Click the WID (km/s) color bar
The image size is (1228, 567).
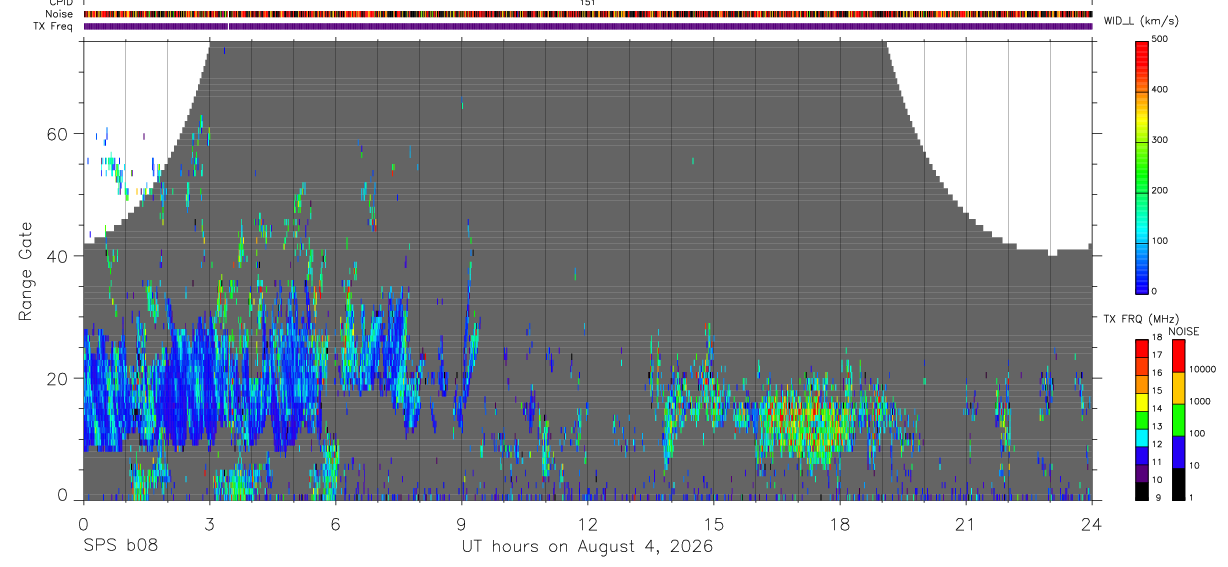click(x=1143, y=166)
